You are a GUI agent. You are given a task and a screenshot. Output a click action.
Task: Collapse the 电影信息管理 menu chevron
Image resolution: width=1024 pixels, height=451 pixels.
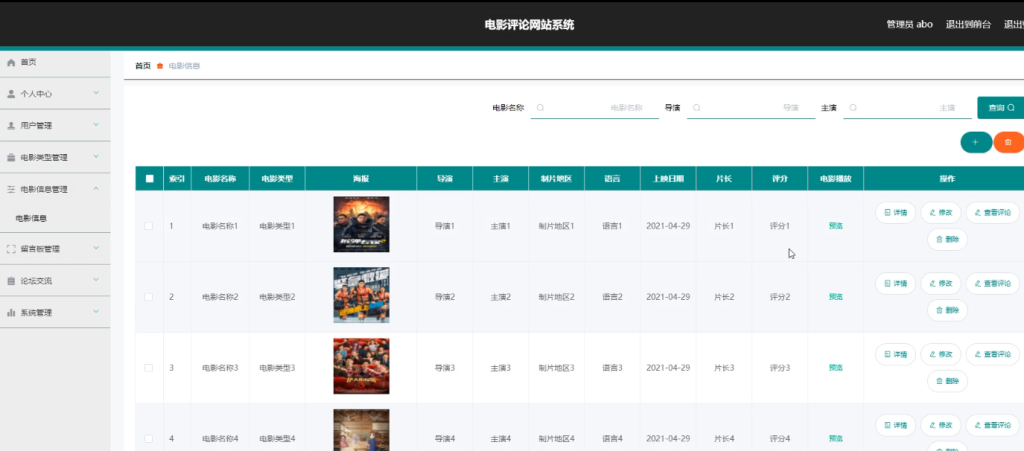pos(96,189)
